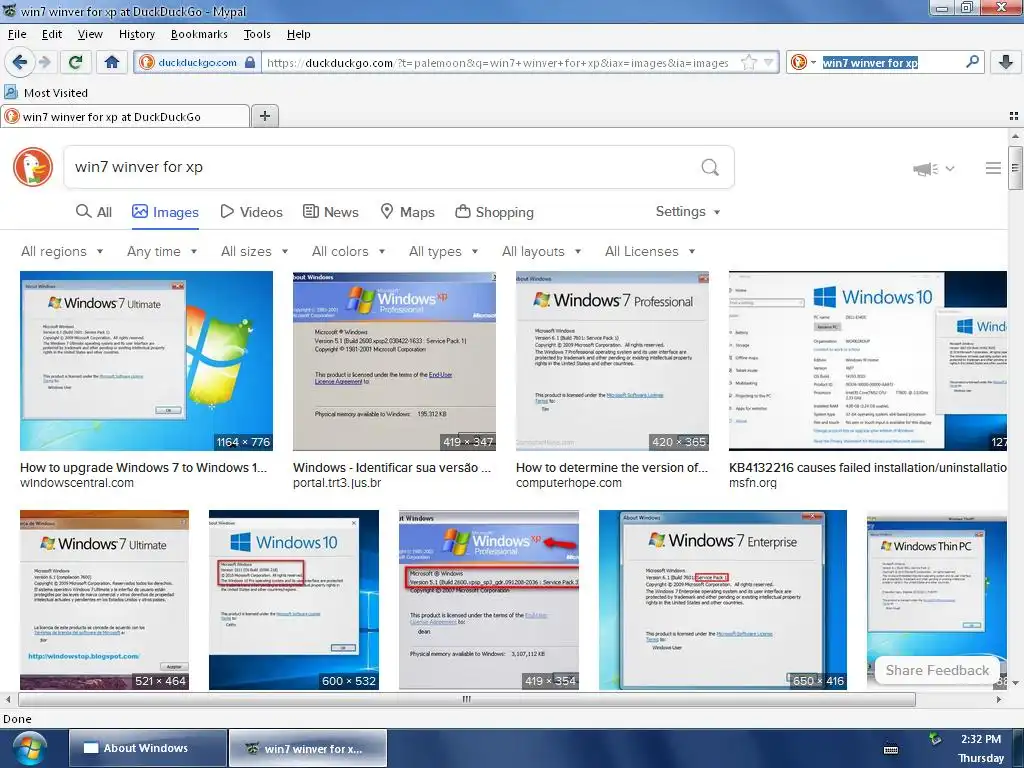Viewport: 1024px width, 768px height.
Task: Open the Help menu
Action: point(298,34)
